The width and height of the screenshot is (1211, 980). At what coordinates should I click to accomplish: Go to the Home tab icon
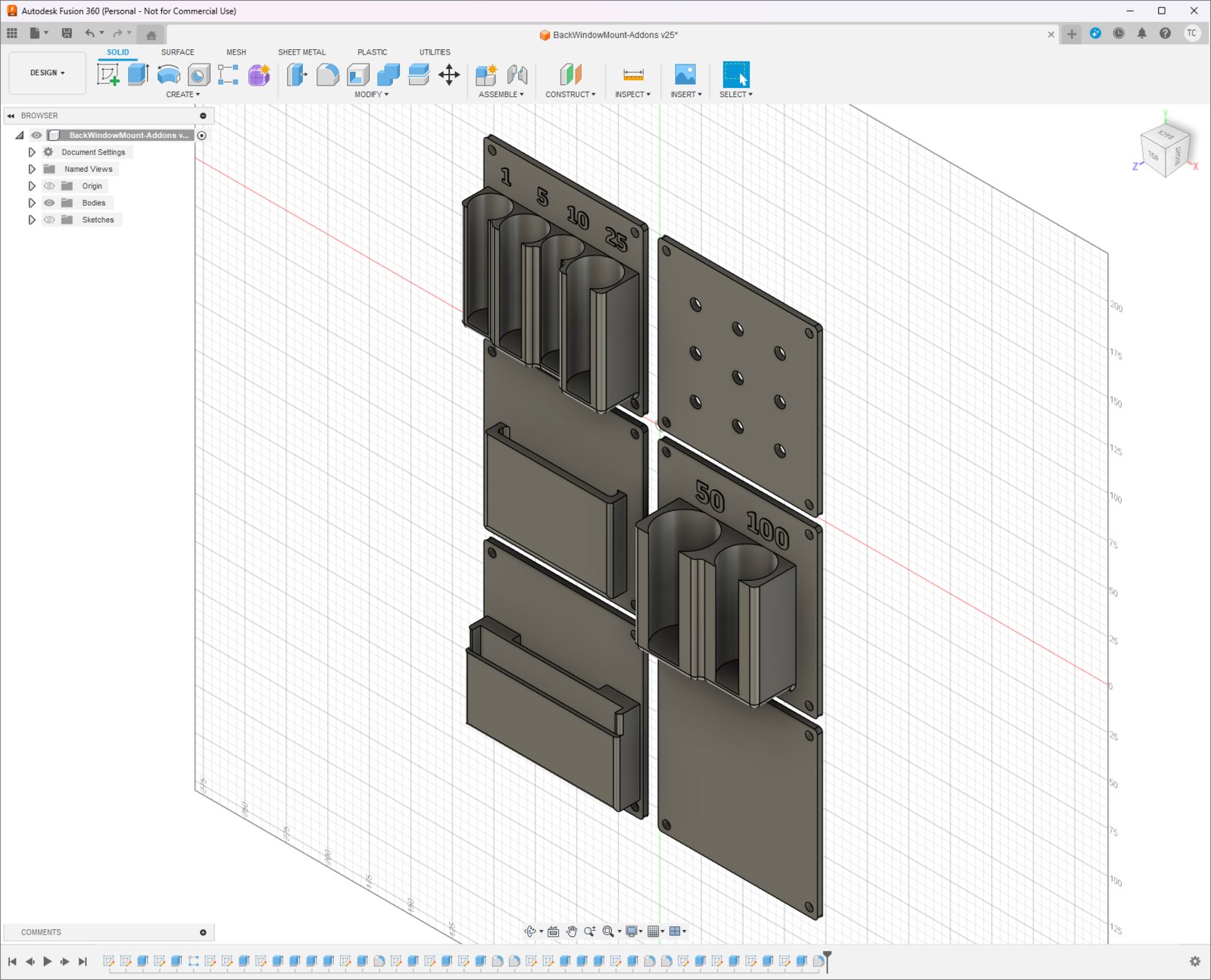[x=151, y=35]
